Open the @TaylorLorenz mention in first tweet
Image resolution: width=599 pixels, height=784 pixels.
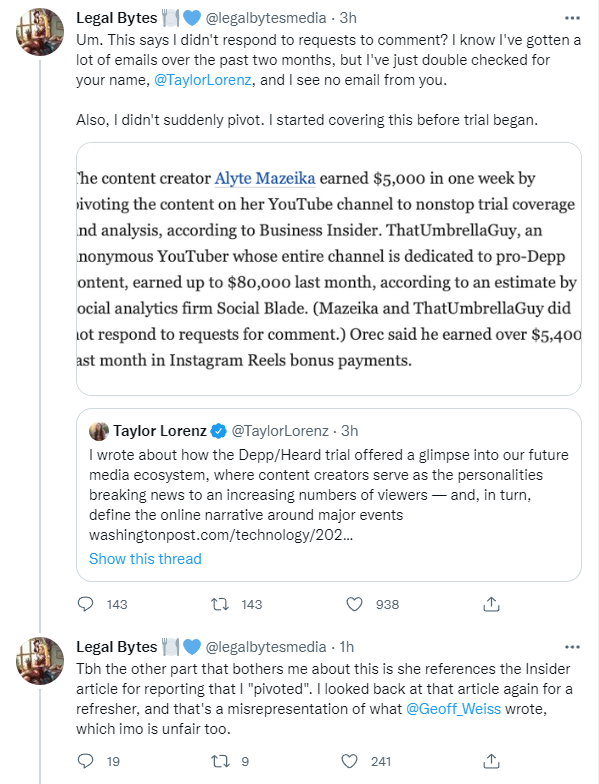(202, 80)
